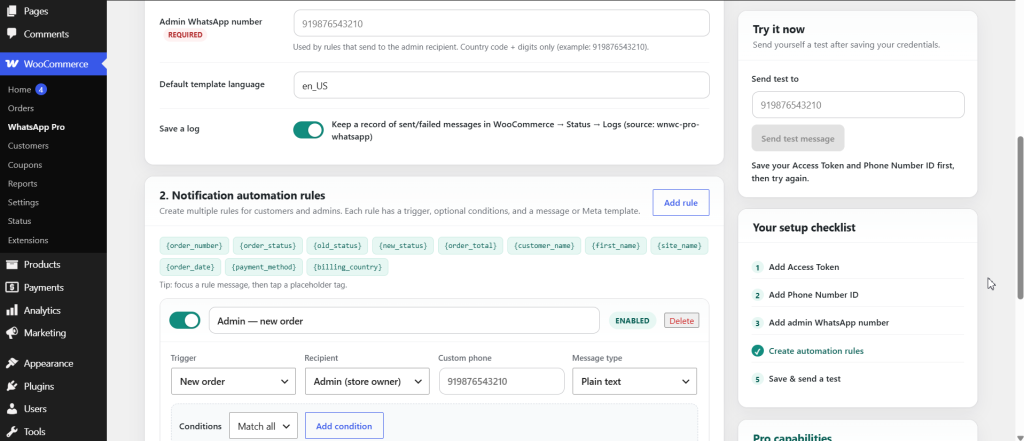Click the Marketing megaphone icon
Screen dimensions: 1024x441
point(12,333)
